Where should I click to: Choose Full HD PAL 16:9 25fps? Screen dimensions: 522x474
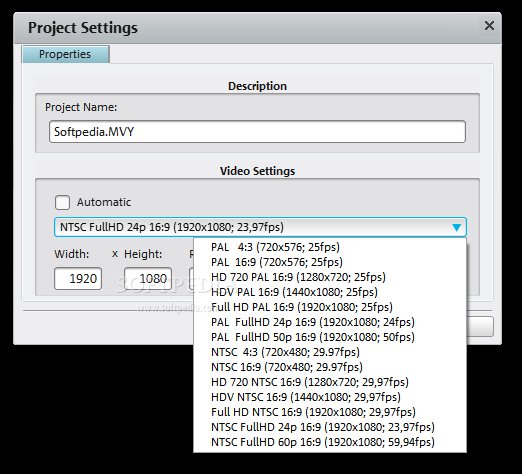click(x=330, y=307)
